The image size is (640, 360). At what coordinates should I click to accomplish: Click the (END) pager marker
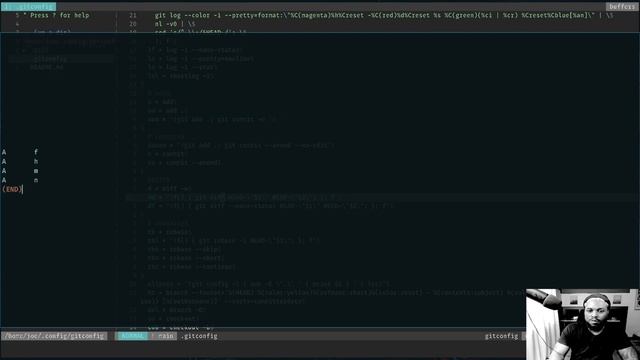(x=12, y=189)
